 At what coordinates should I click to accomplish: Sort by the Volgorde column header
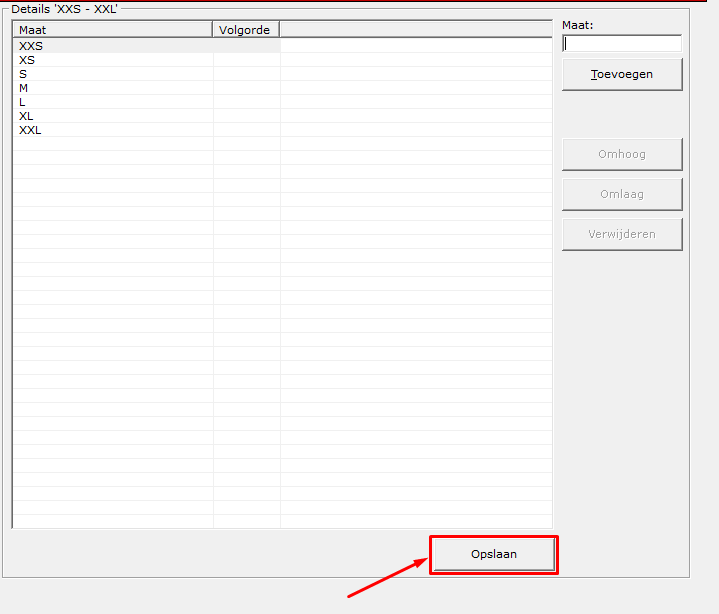click(246, 30)
